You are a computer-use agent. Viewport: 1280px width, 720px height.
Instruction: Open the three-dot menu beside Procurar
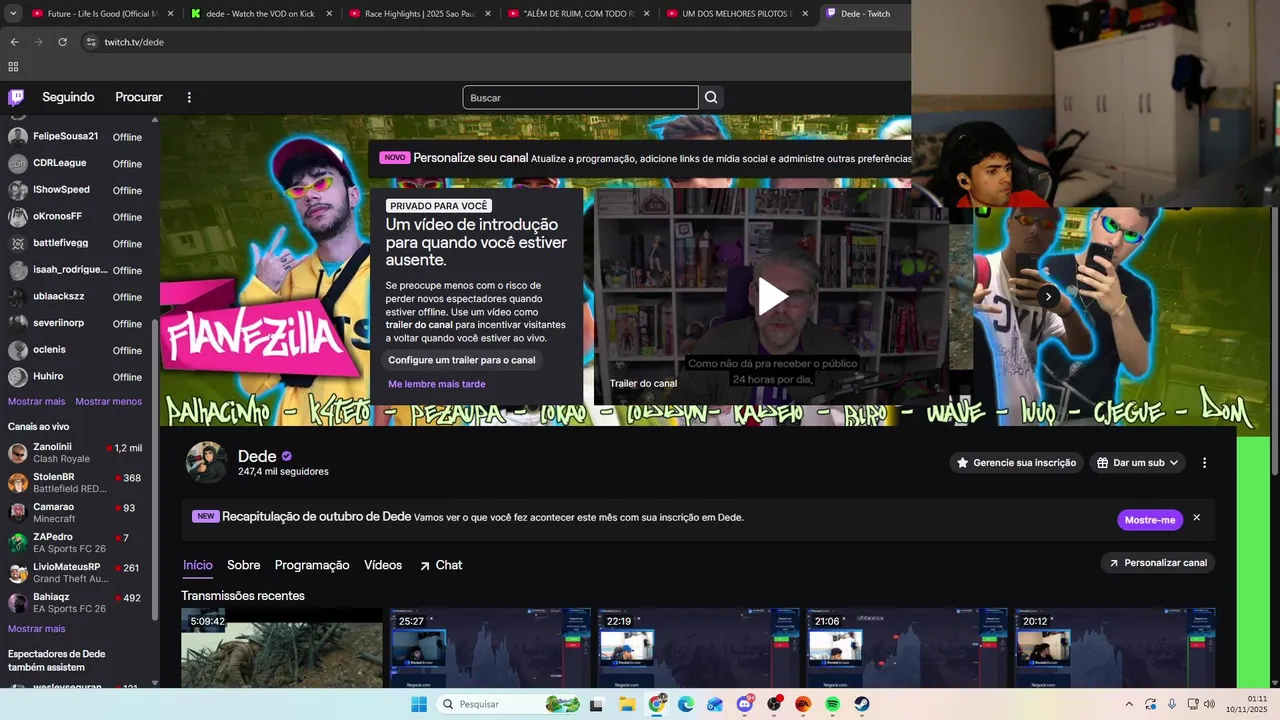pyautogui.click(x=189, y=97)
